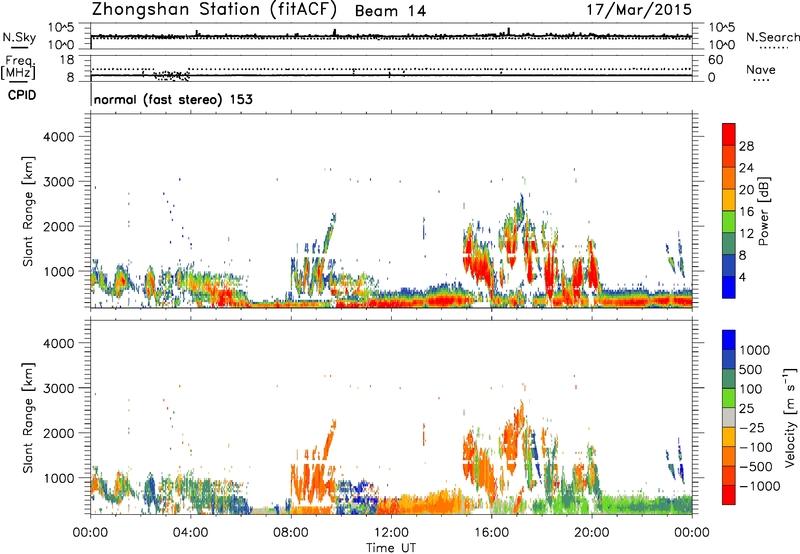Click the 'Time UT' axis label
Image resolution: width=800 pixels, height=554 pixels.
391,548
